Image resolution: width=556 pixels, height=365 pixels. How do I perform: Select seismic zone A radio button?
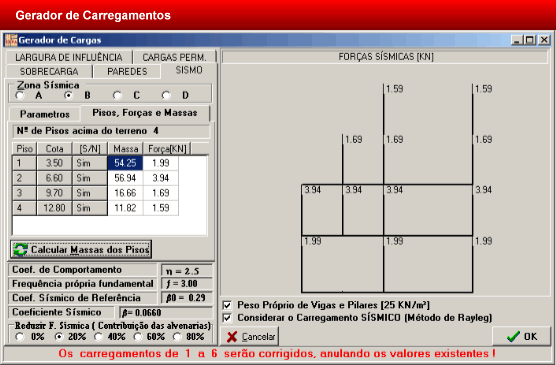tap(20, 95)
